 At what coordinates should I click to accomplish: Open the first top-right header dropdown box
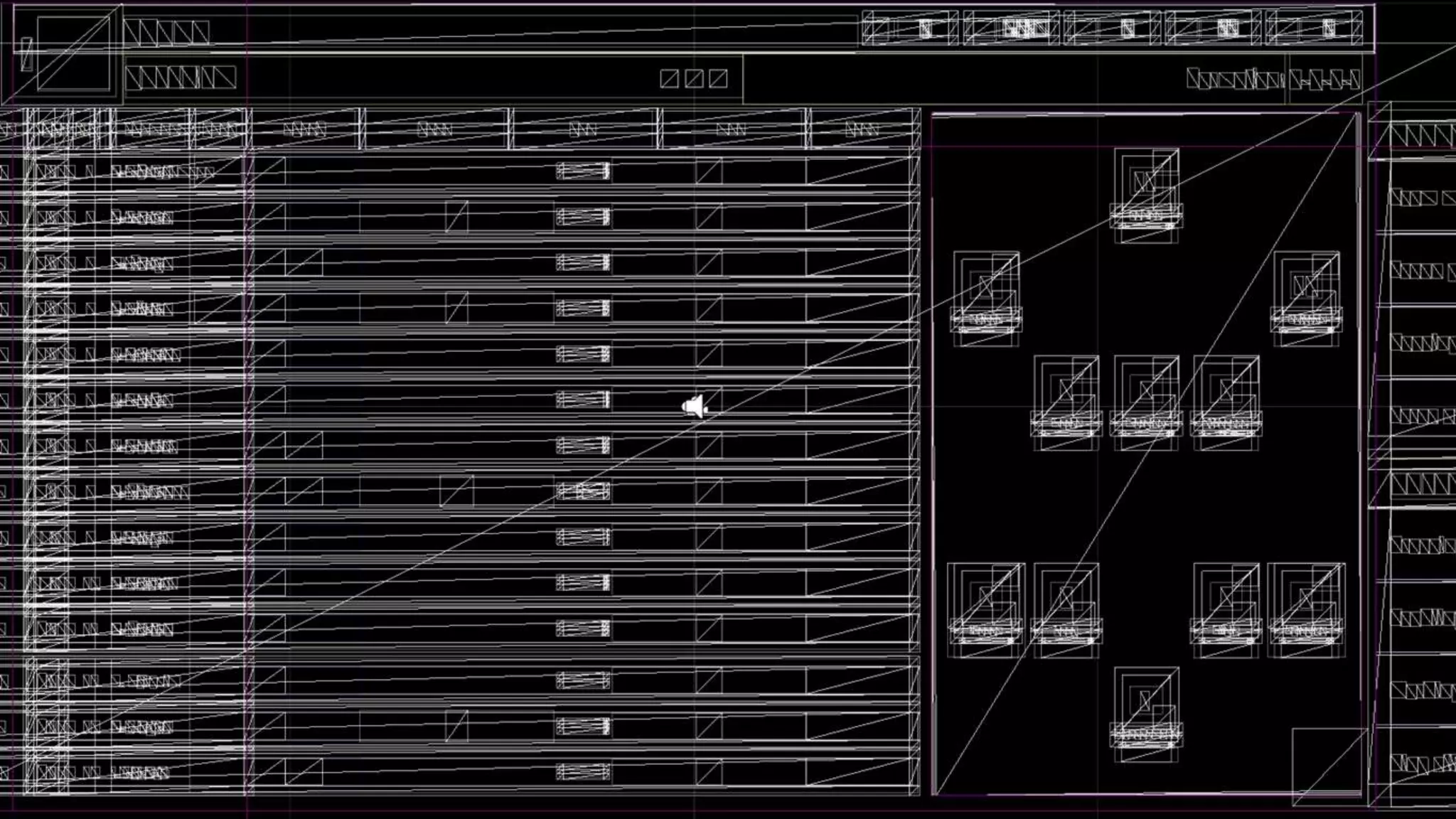[910, 28]
